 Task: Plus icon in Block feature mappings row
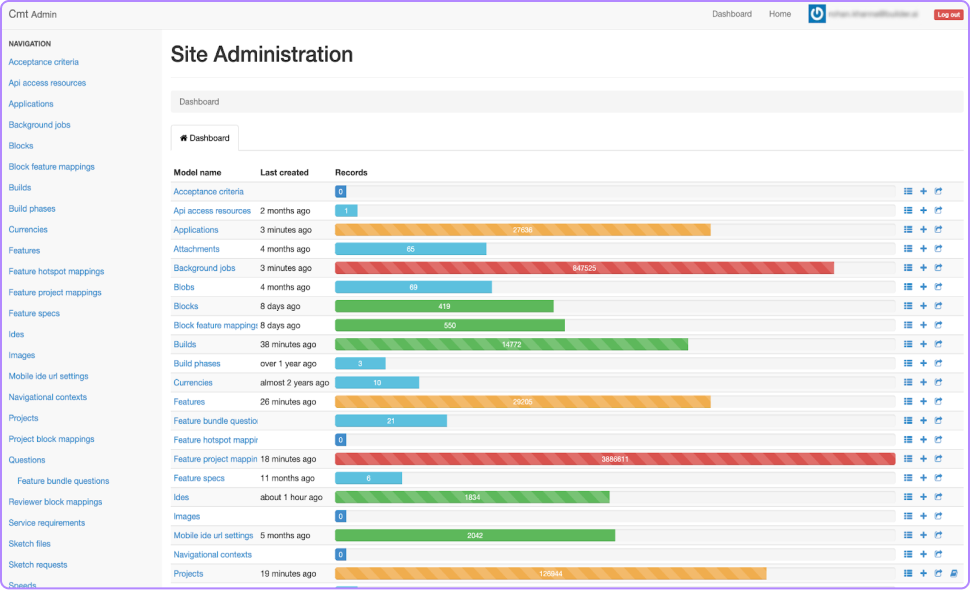pyautogui.click(x=923, y=325)
